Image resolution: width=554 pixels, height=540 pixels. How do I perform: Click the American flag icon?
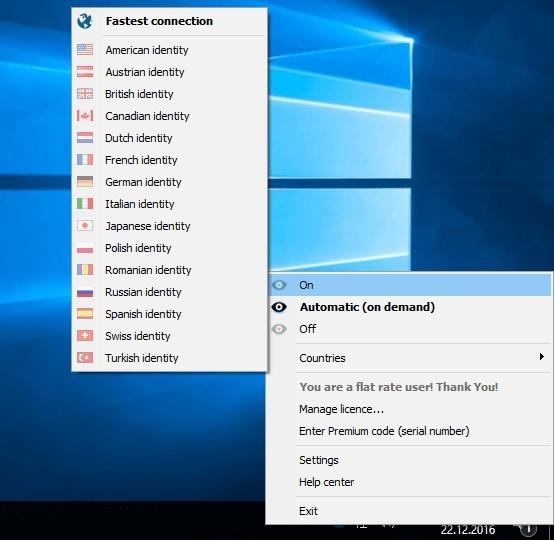click(x=85, y=50)
